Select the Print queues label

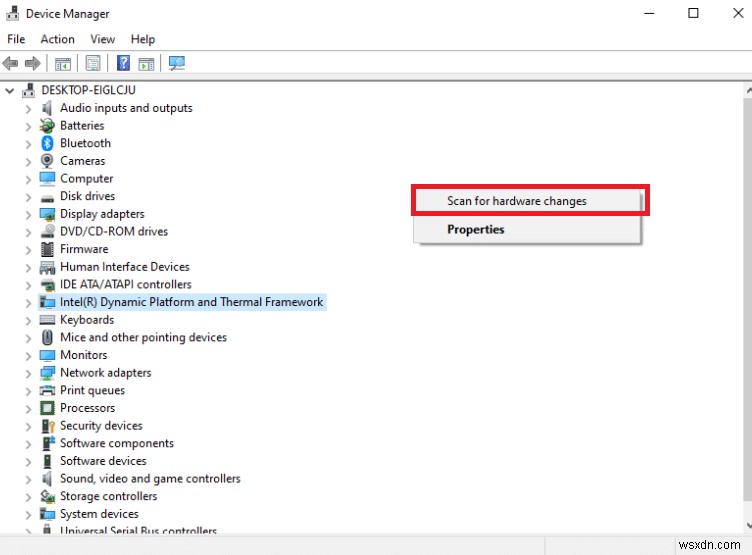pyautogui.click(x=92, y=390)
